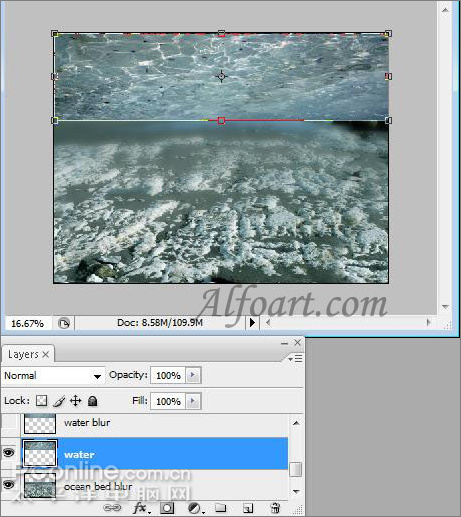The image size is (461, 517).
Task: Open the layer style fx menu
Action: point(141,508)
